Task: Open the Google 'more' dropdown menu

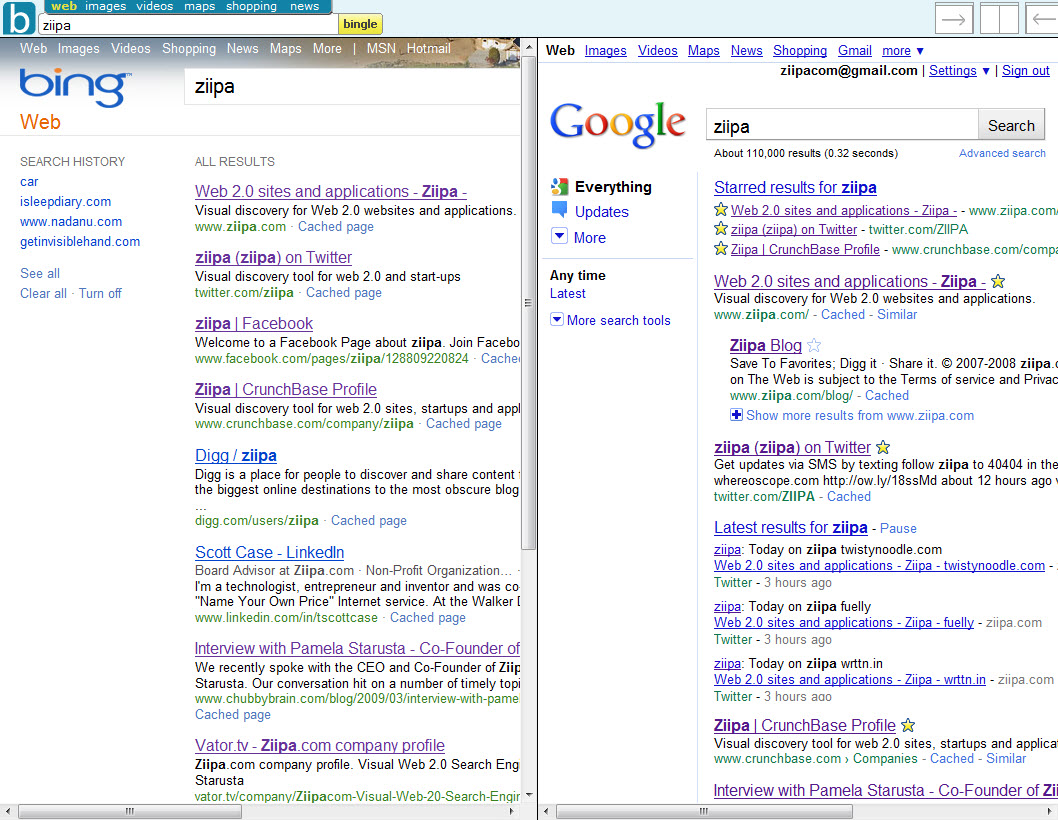Action: [x=903, y=51]
